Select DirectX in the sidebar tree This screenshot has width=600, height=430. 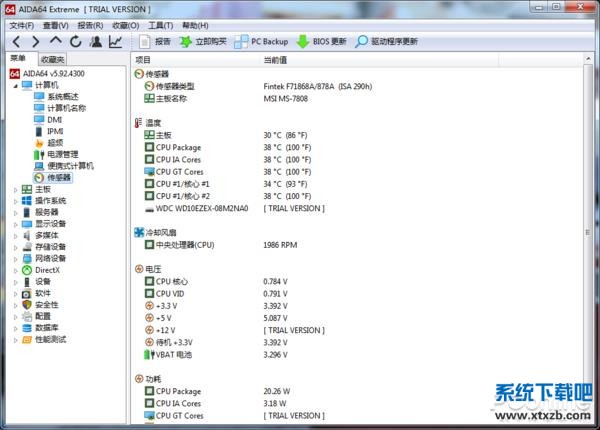tap(47, 270)
